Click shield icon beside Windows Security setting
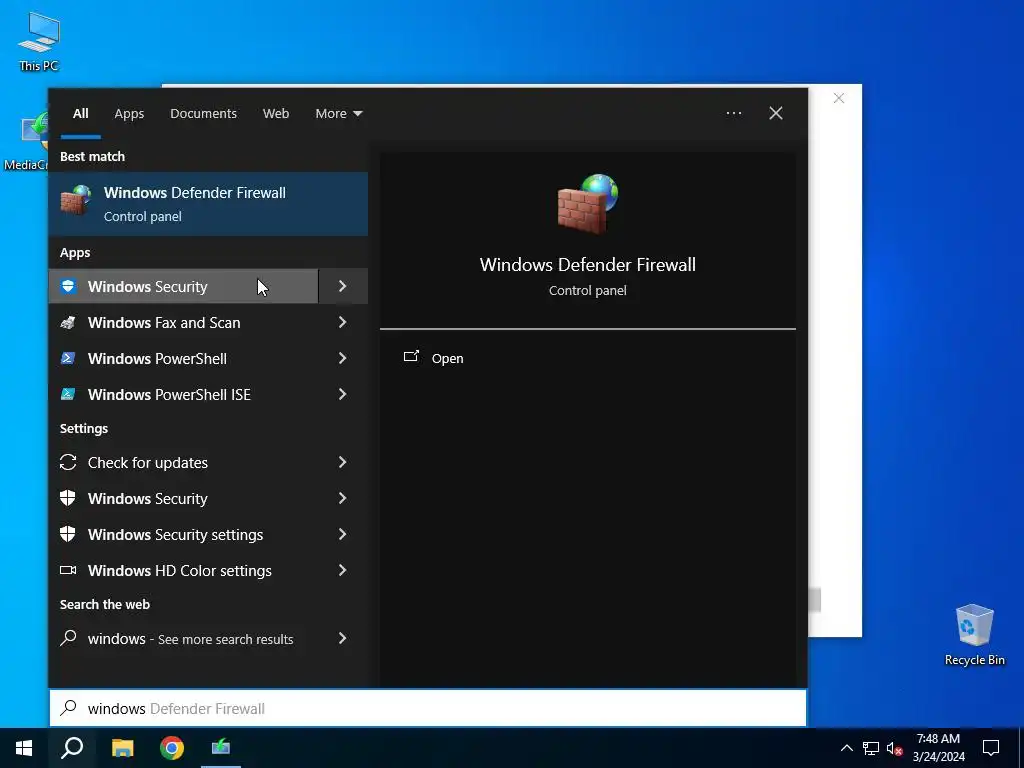 (x=68, y=498)
